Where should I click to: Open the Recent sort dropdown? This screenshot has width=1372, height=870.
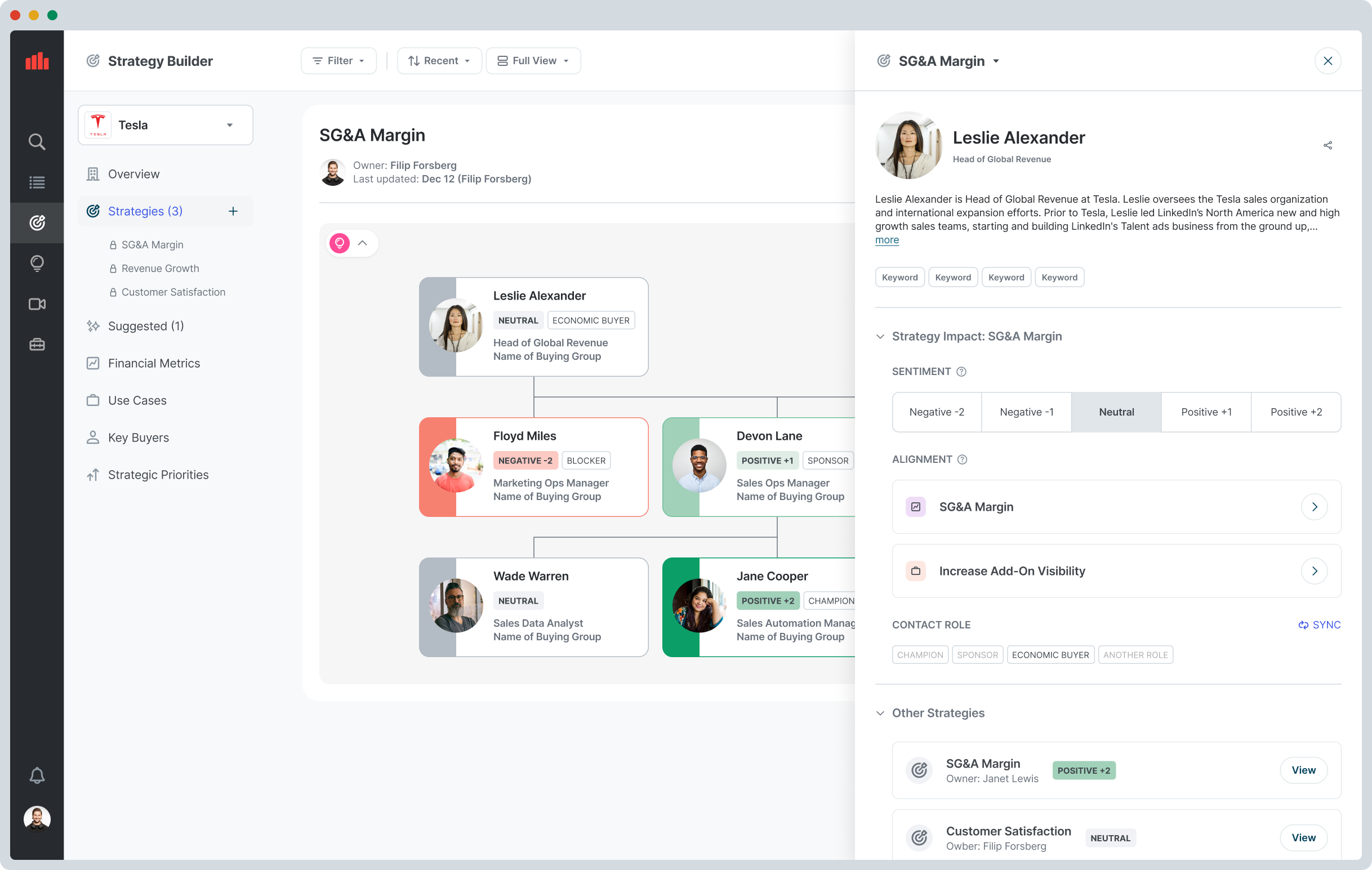439,61
